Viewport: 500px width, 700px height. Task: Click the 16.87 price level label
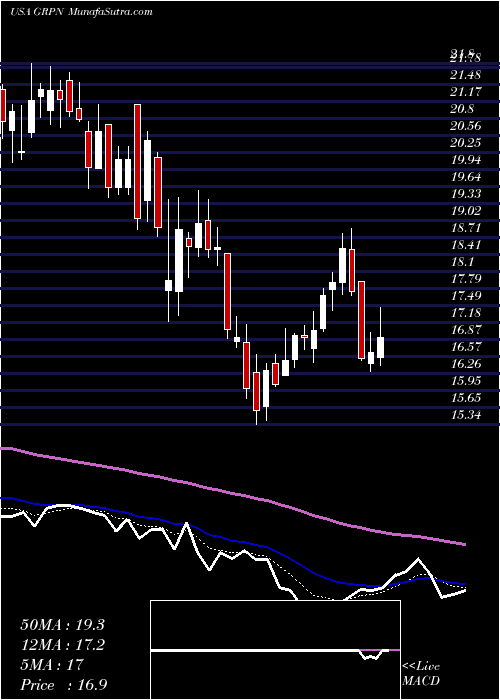[466, 330]
